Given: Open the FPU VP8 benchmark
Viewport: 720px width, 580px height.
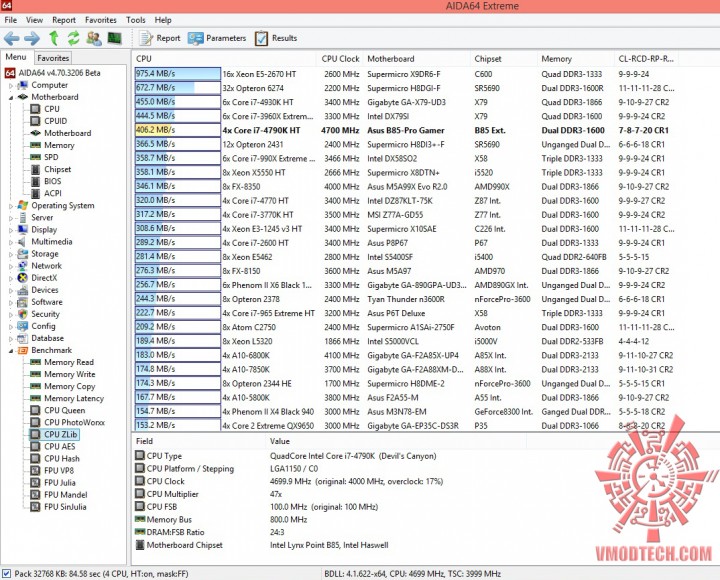Looking at the screenshot, I should coord(59,471).
